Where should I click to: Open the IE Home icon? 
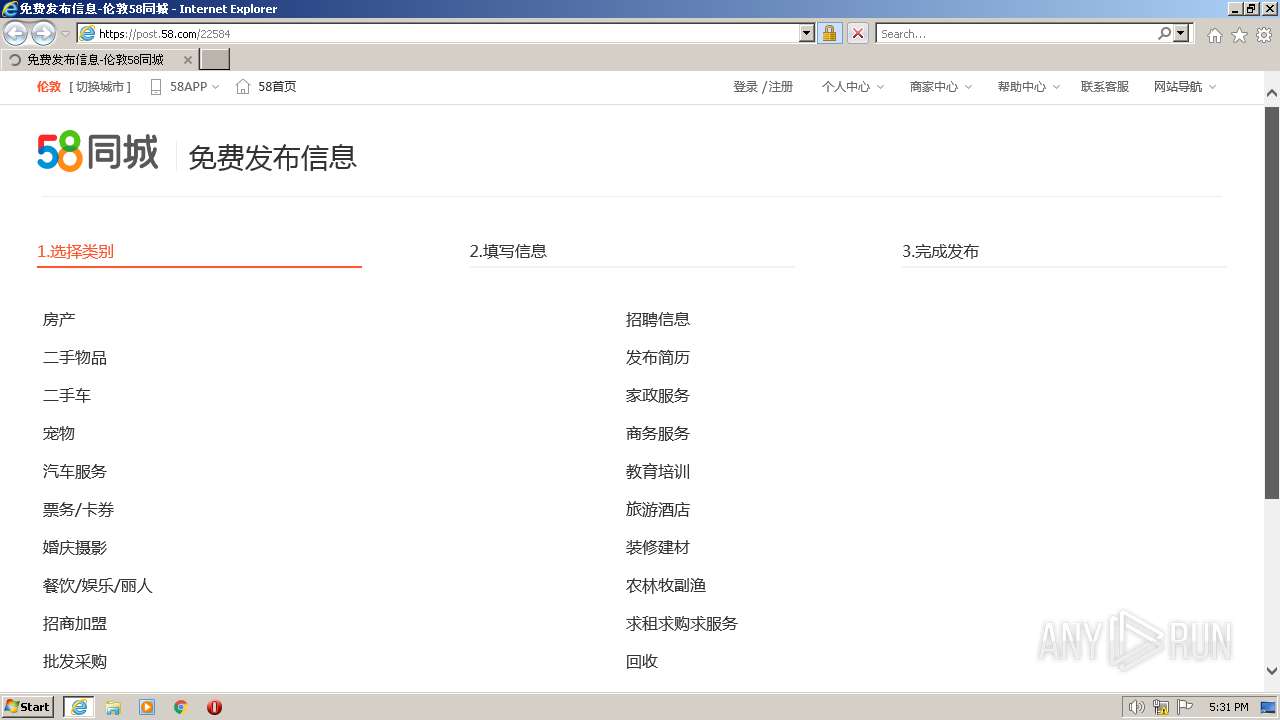[1214, 35]
